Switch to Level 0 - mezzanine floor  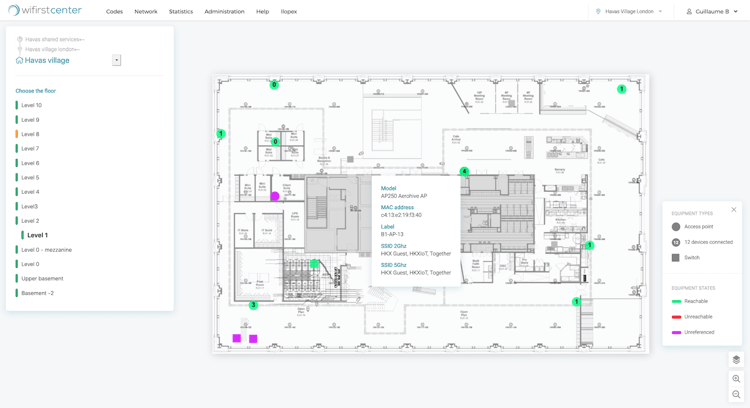click(46, 250)
